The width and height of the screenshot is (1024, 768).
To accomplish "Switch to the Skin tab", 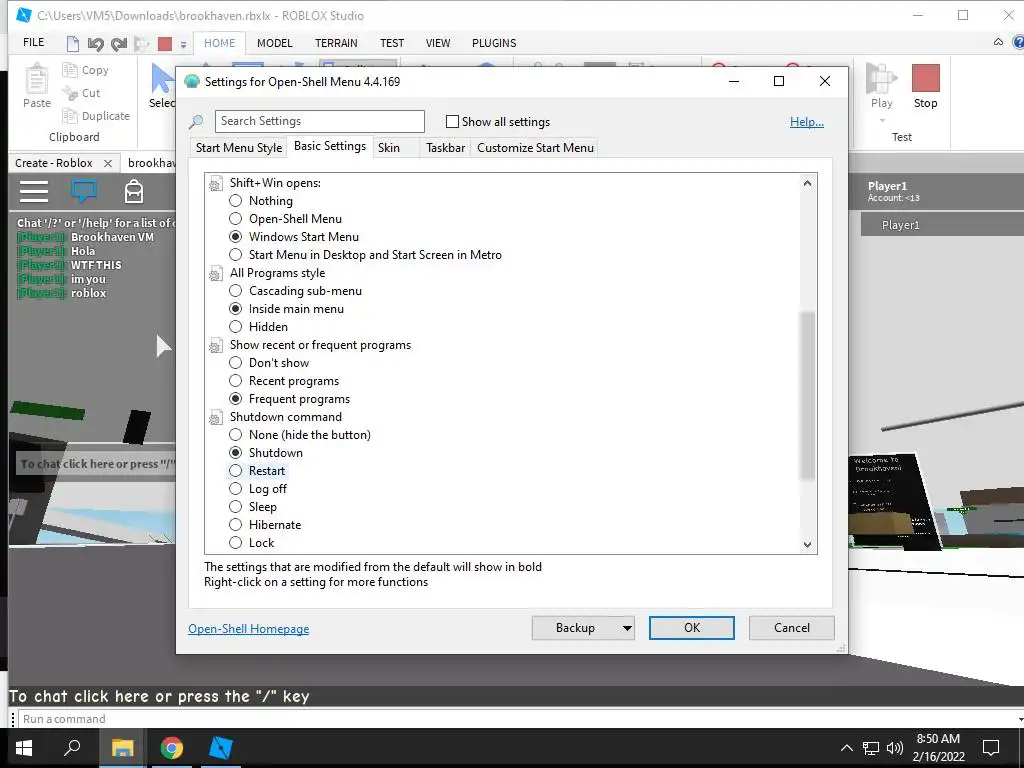I will (x=389, y=148).
